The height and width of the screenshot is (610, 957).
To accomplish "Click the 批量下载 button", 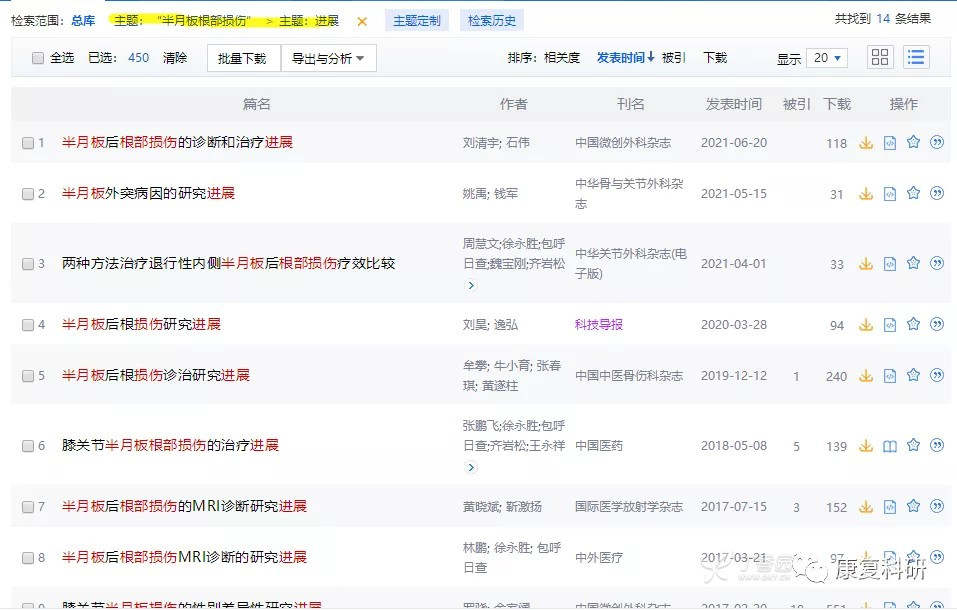I will pos(243,58).
